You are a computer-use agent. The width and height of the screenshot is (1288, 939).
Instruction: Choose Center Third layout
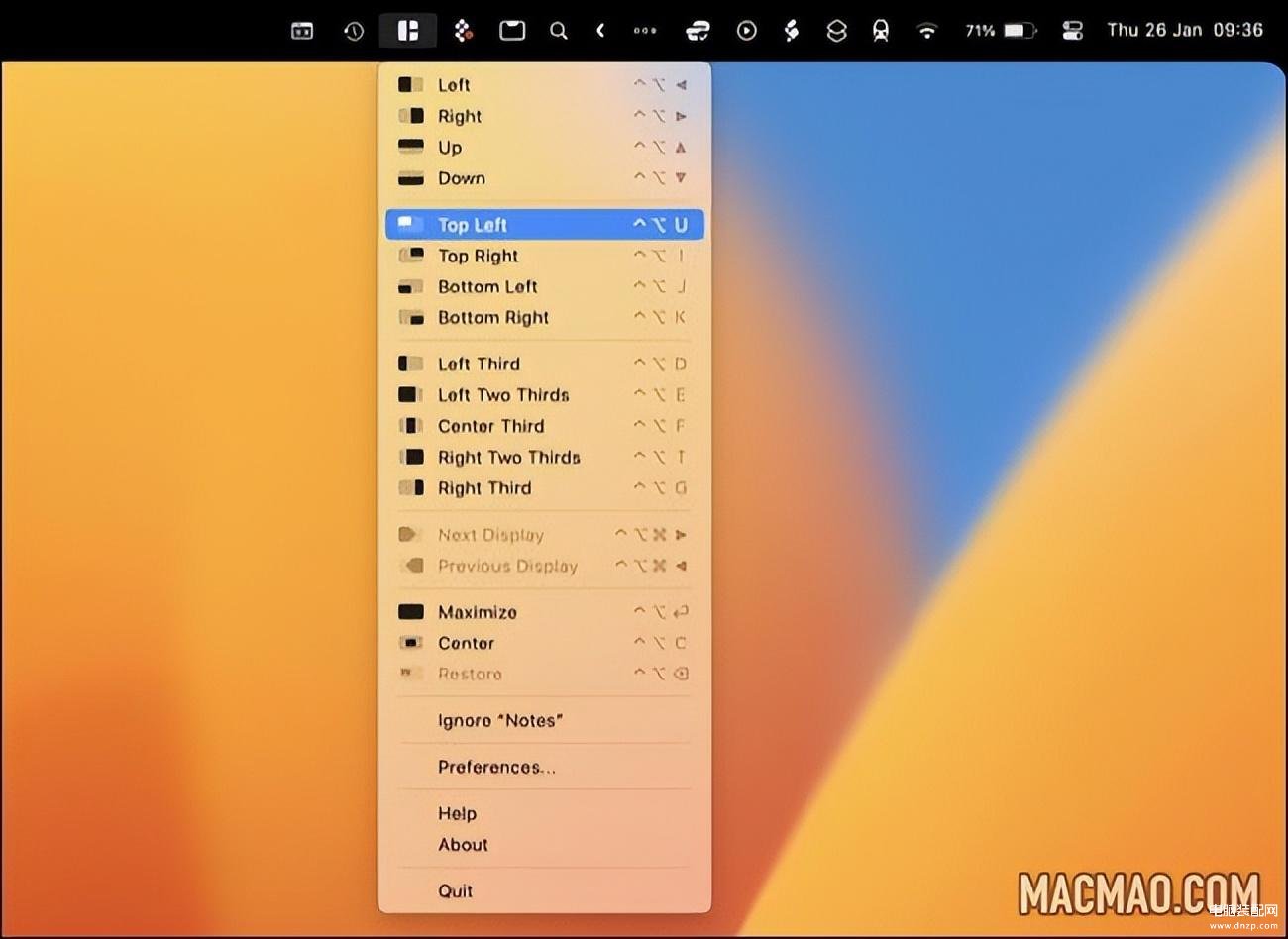click(x=544, y=426)
